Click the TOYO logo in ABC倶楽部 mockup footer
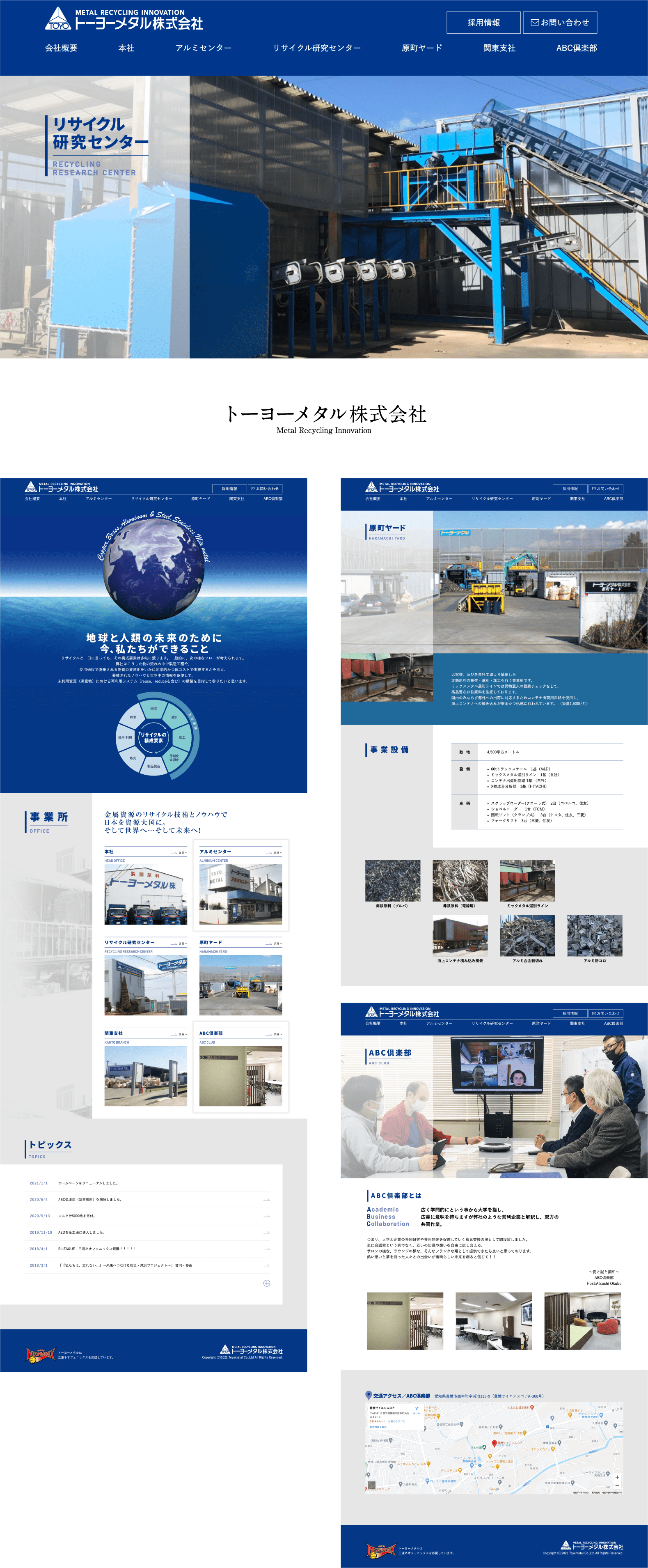The image size is (648, 1568). coord(591,1545)
